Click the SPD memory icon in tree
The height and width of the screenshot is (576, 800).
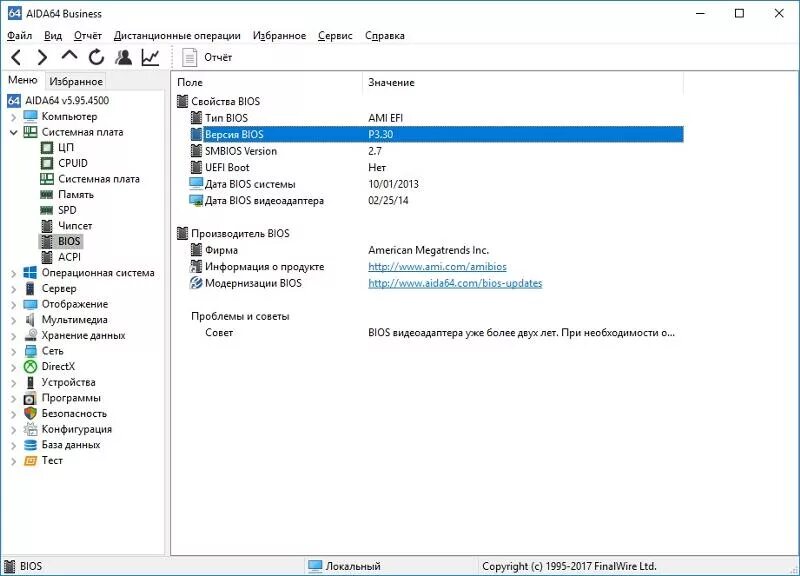46,210
